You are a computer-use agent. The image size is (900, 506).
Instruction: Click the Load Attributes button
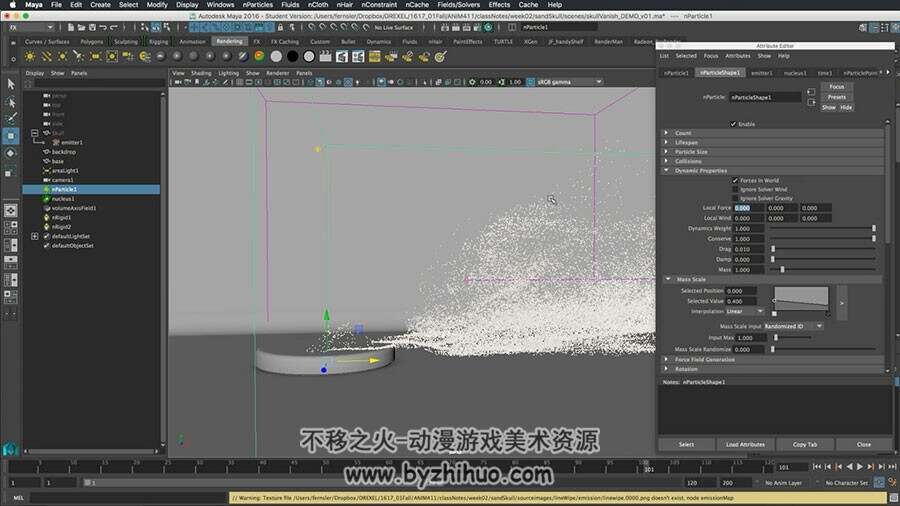[x=745, y=445]
